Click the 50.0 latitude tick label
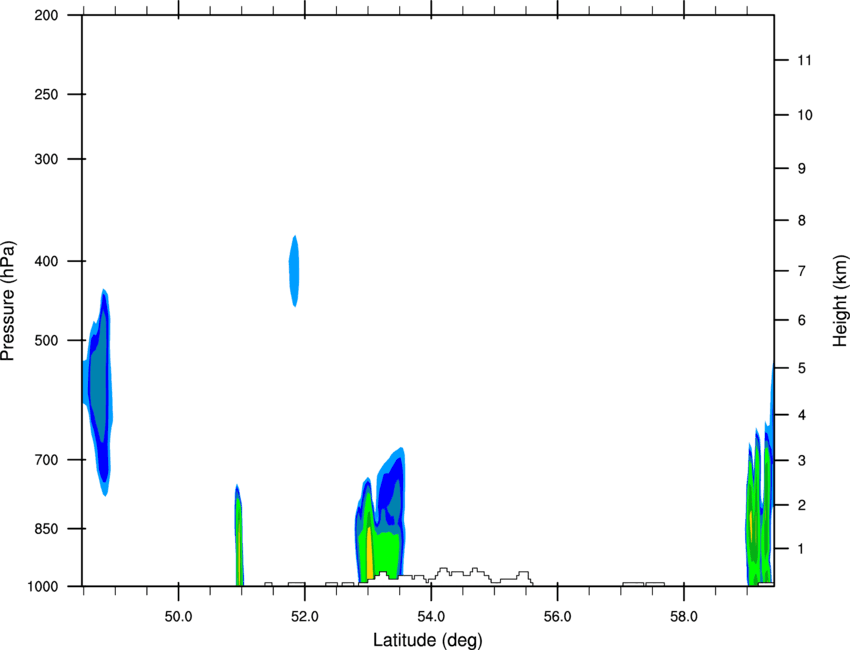Viewport: 850px width, 650px height. coord(178,617)
